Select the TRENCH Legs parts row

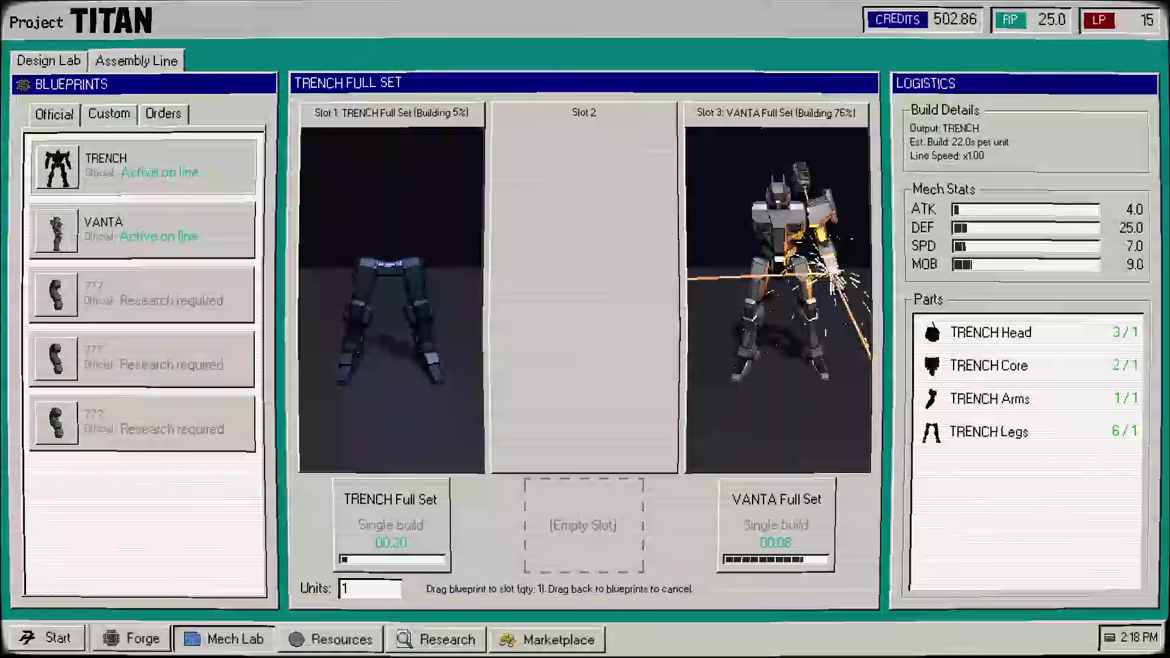click(1028, 432)
